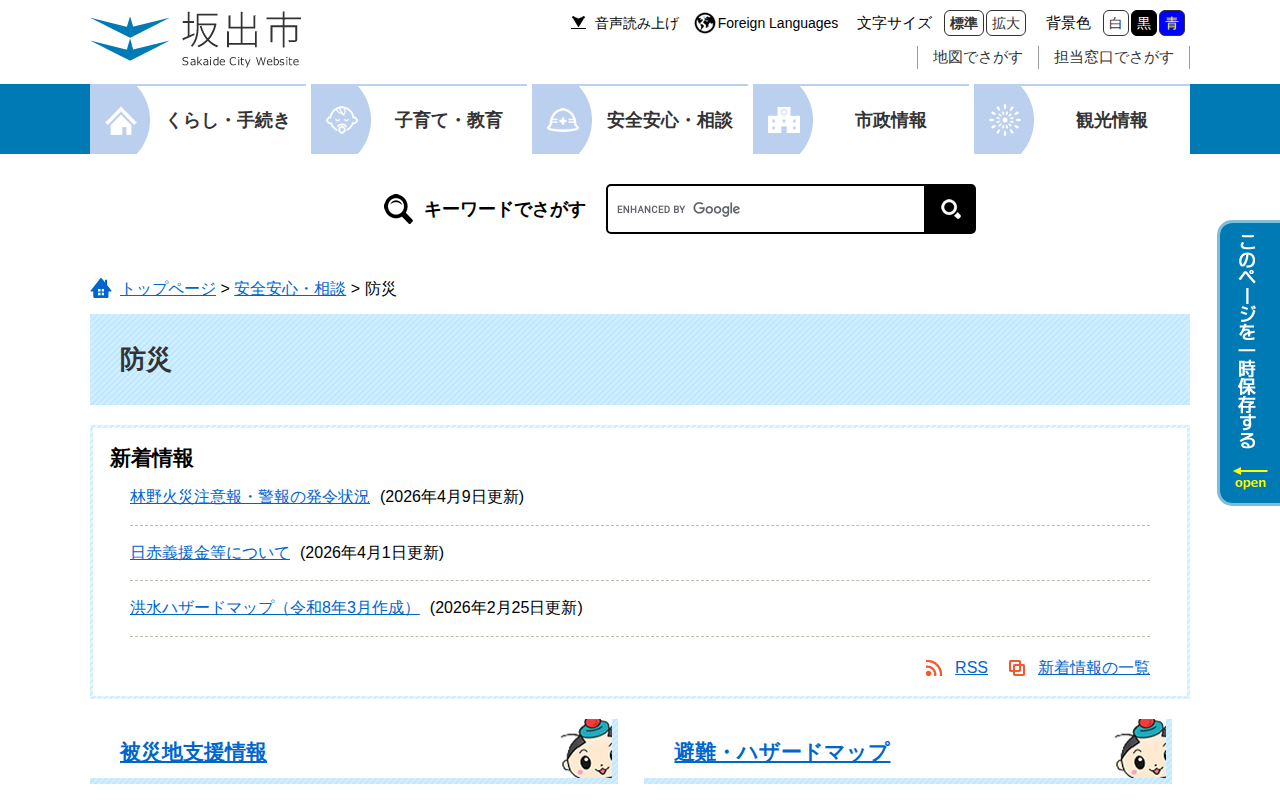Click the 新着情報の一覧 list icon
1280x800 pixels.
pyautogui.click(x=1017, y=668)
